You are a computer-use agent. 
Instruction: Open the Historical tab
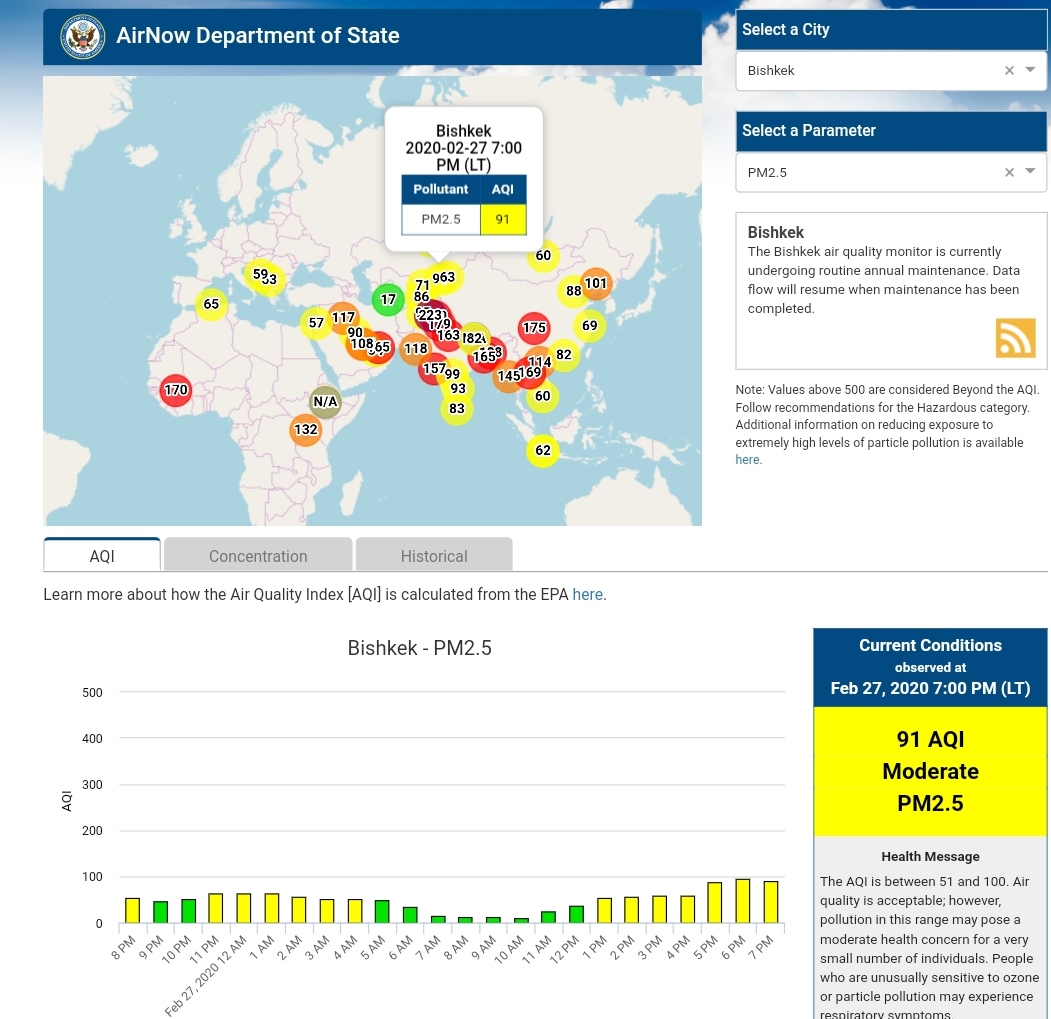[434, 556]
